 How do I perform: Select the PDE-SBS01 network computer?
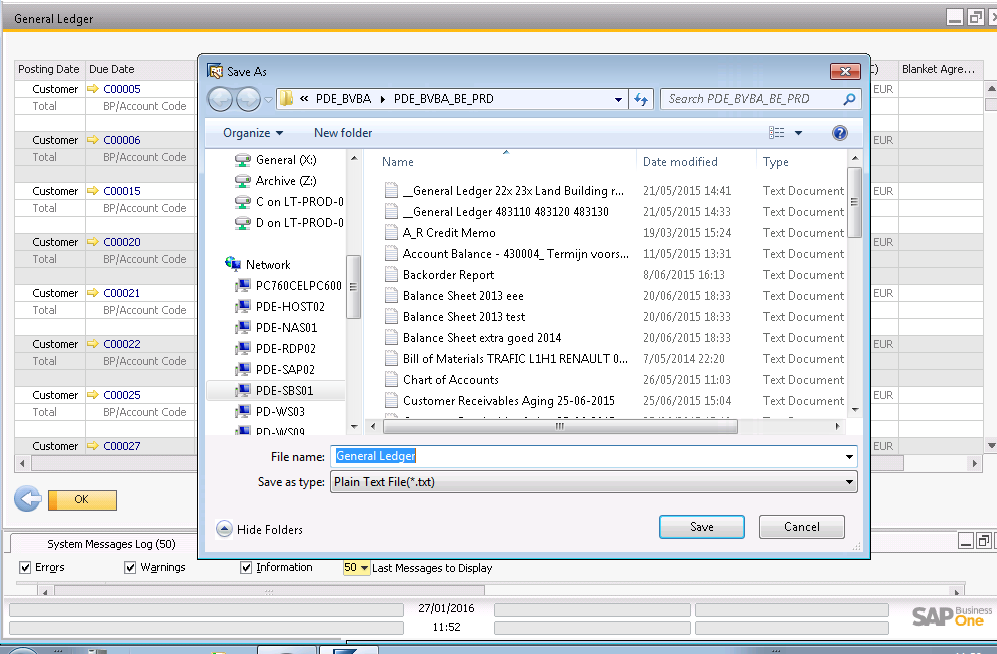pos(284,391)
